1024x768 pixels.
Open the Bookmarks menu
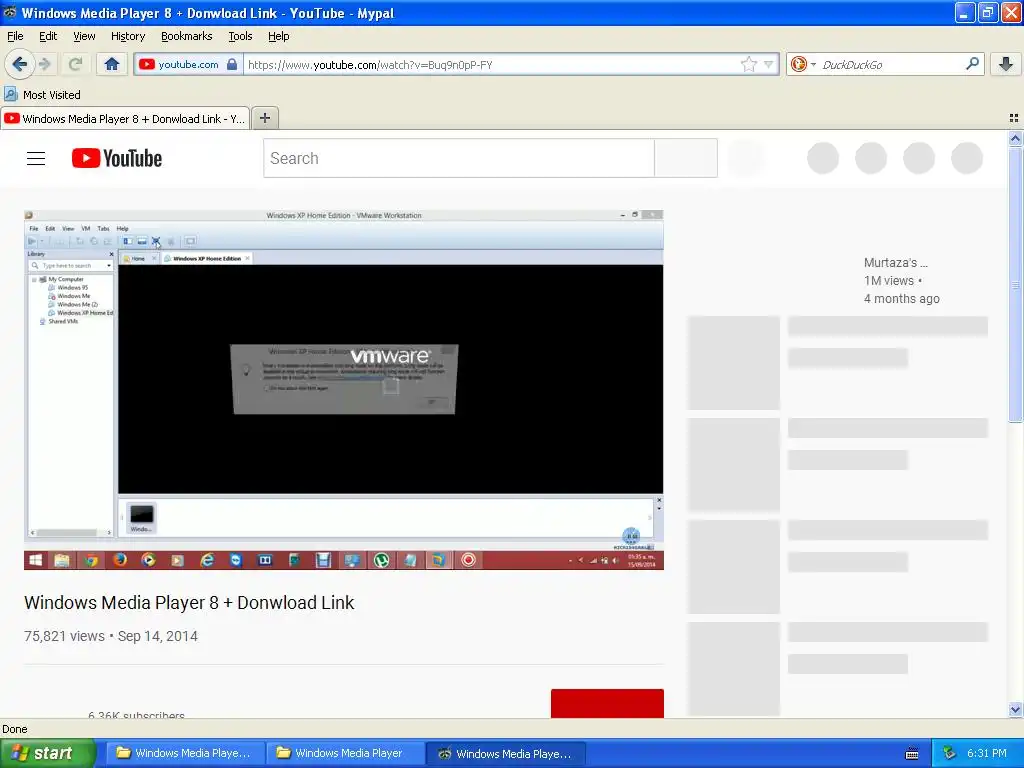(186, 36)
